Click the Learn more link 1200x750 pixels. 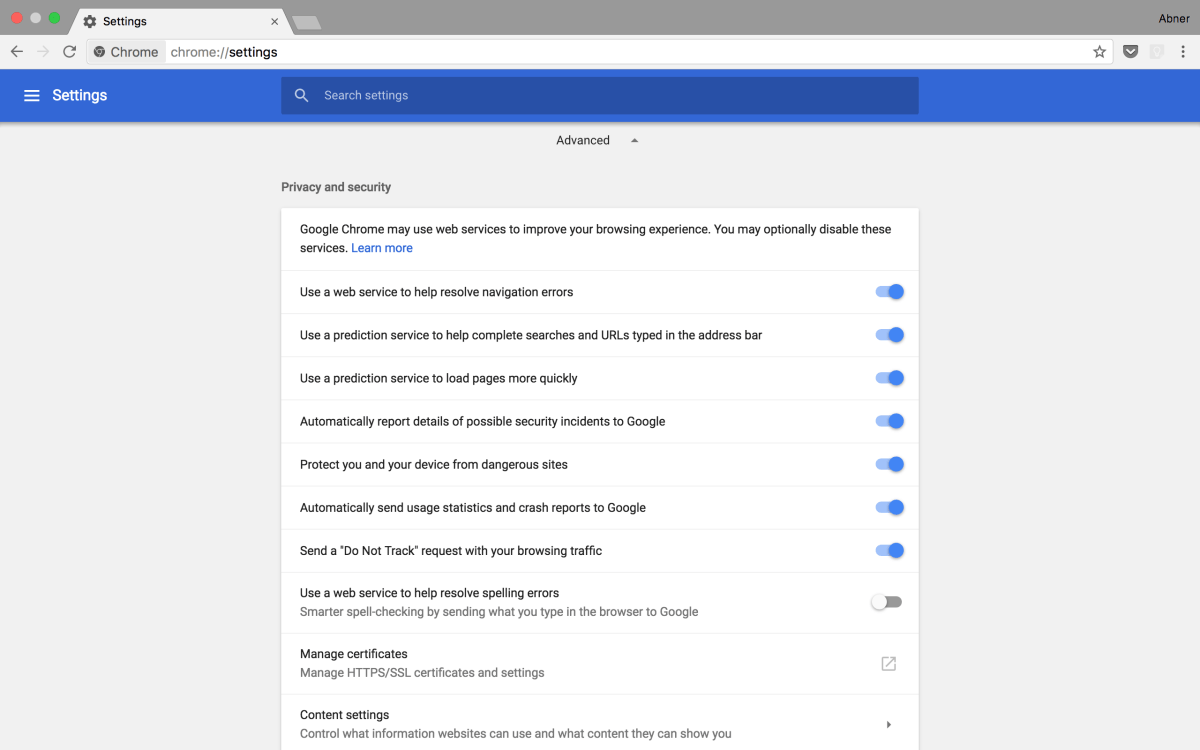[x=382, y=248]
